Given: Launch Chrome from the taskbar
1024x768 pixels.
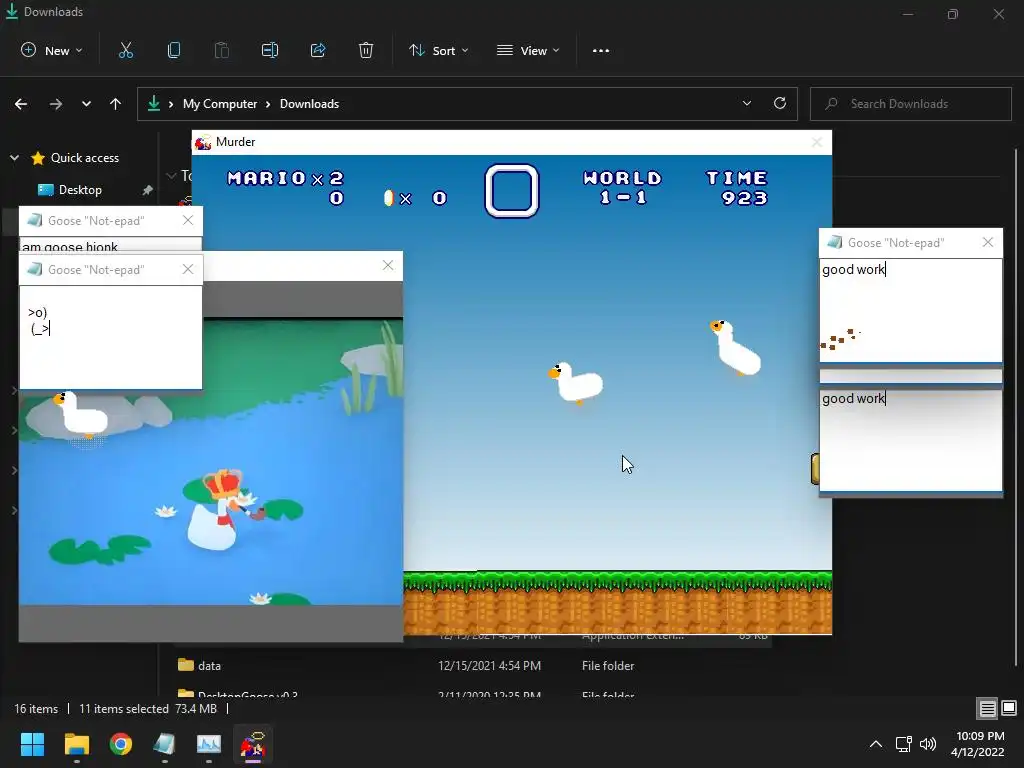Looking at the screenshot, I should click(121, 744).
